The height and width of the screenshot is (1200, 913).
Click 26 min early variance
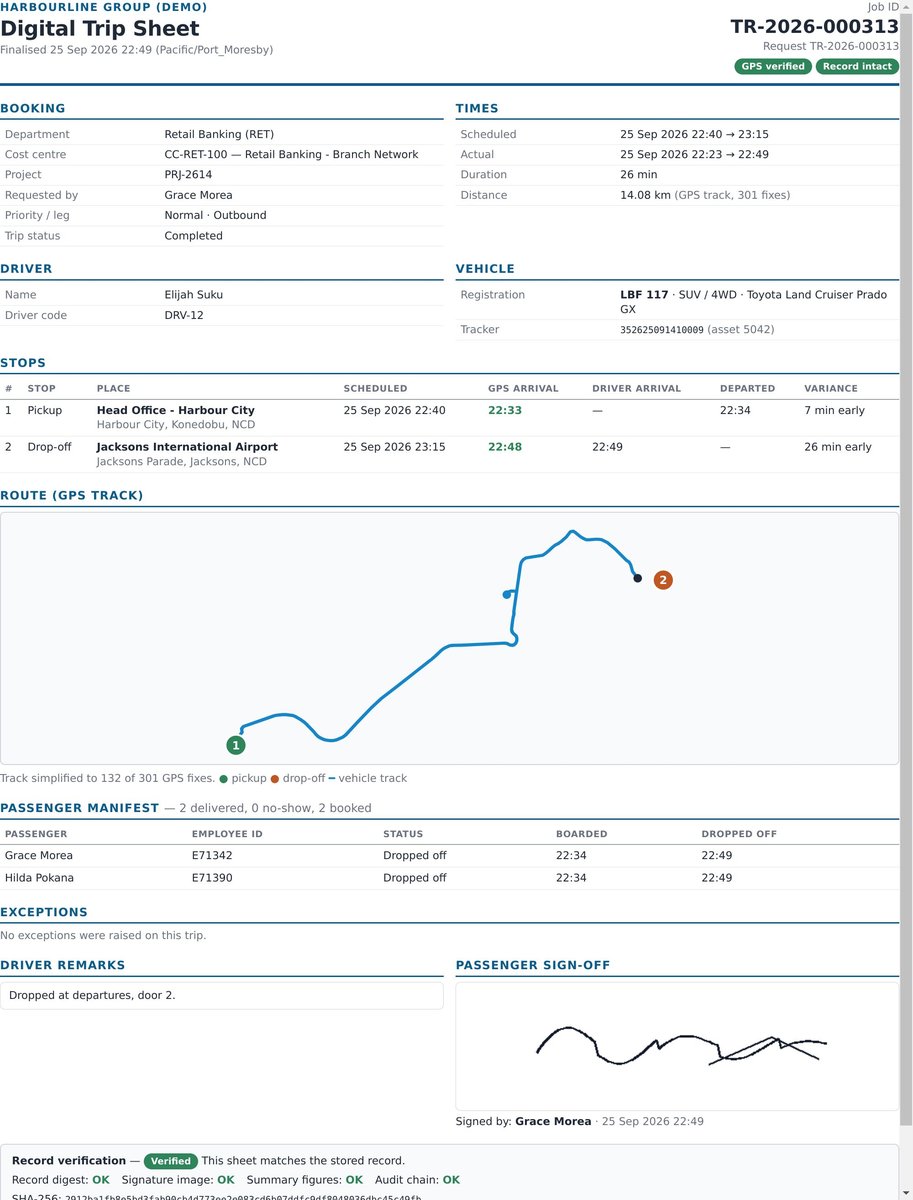[838, 447]
